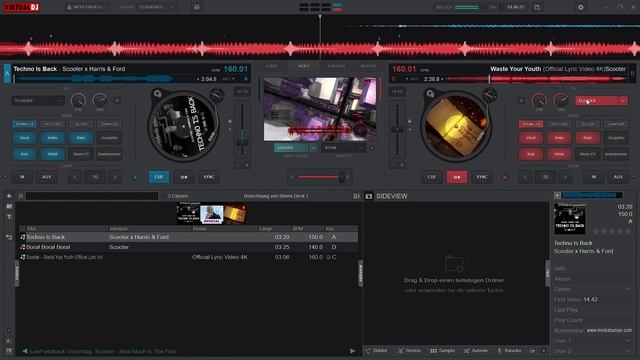Toggle the Bass stem pad on left deck
This screenshot has height=360, width=640.
point(81,138)
